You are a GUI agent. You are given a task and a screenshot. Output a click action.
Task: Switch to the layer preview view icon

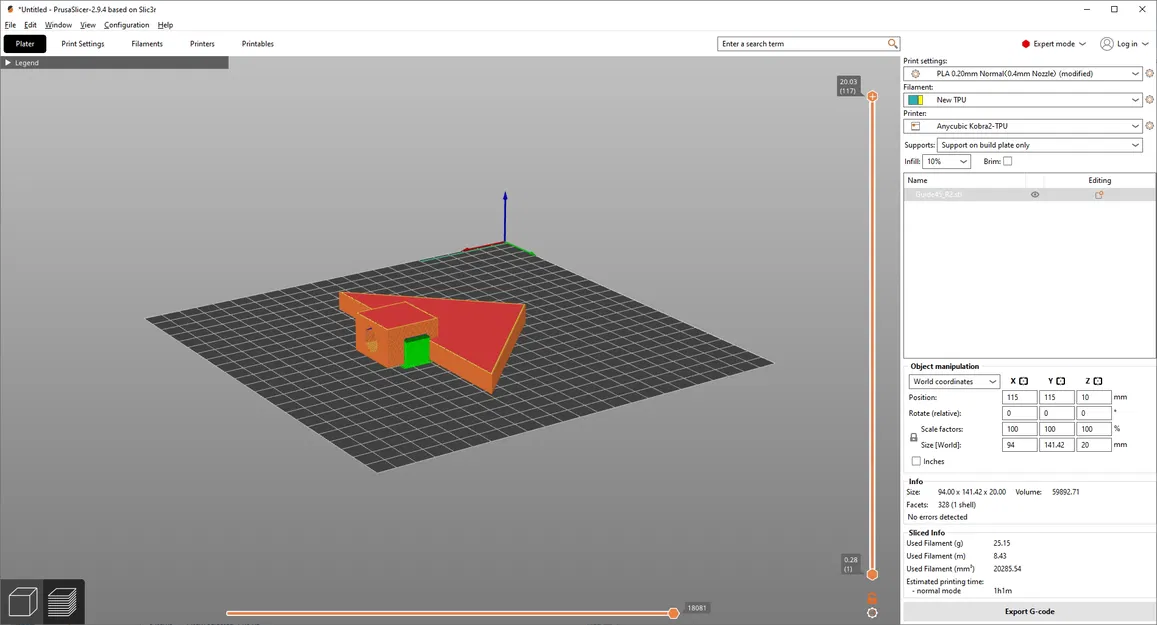pyautogui.click(x=63, y=601)
